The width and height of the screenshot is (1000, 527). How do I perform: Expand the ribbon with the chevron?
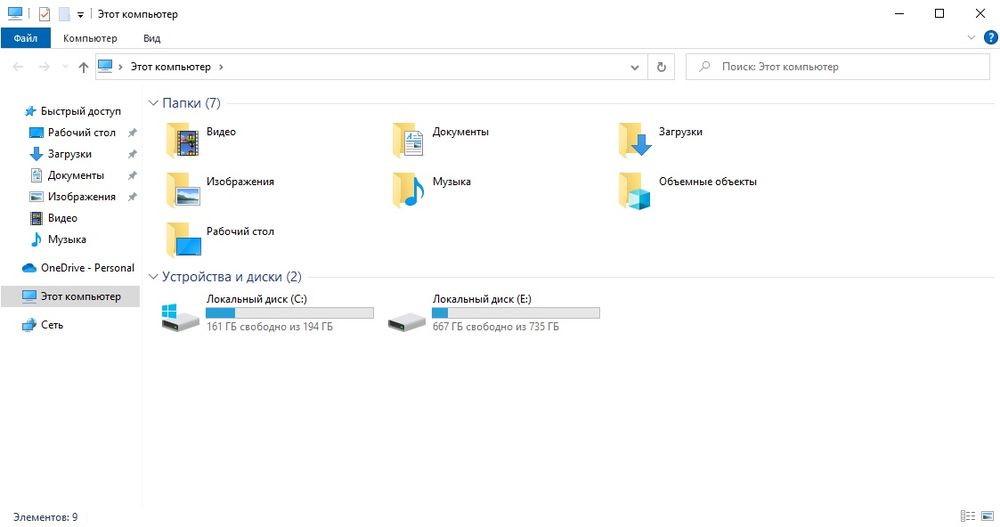pyautogui.click(x=971, y=38)
